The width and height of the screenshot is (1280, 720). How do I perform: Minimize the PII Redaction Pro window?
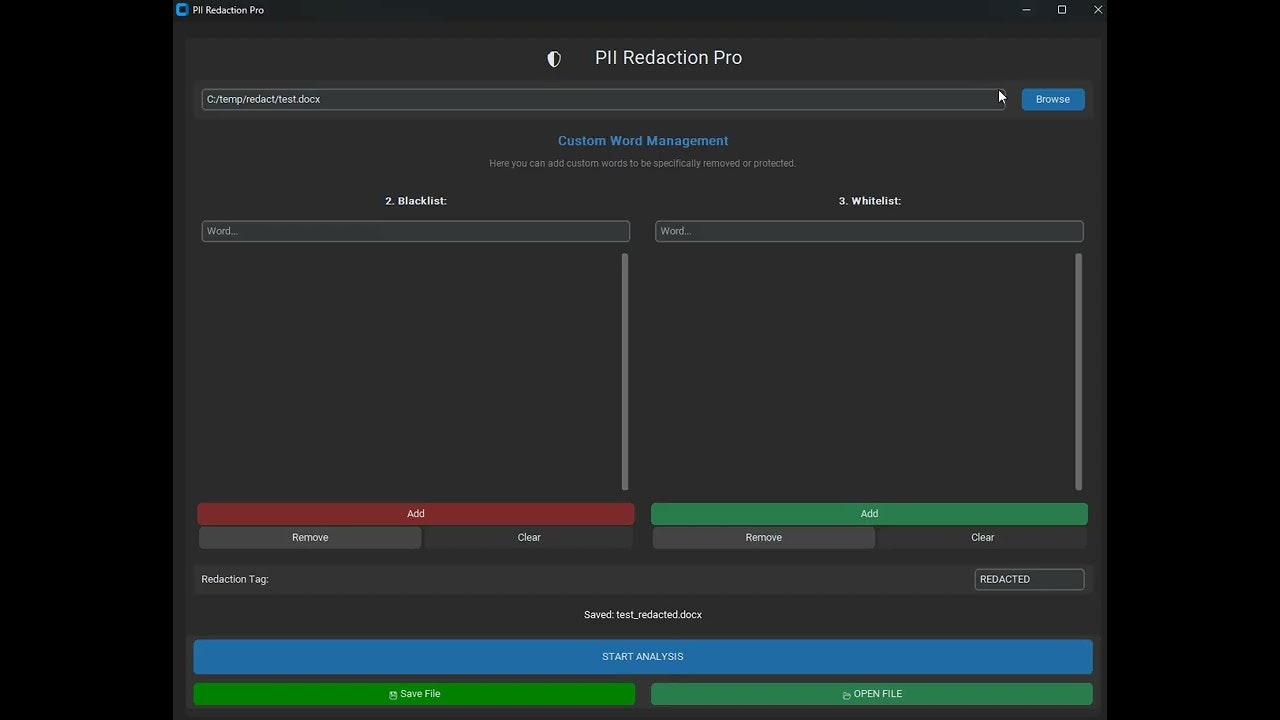pos(1026,10)
